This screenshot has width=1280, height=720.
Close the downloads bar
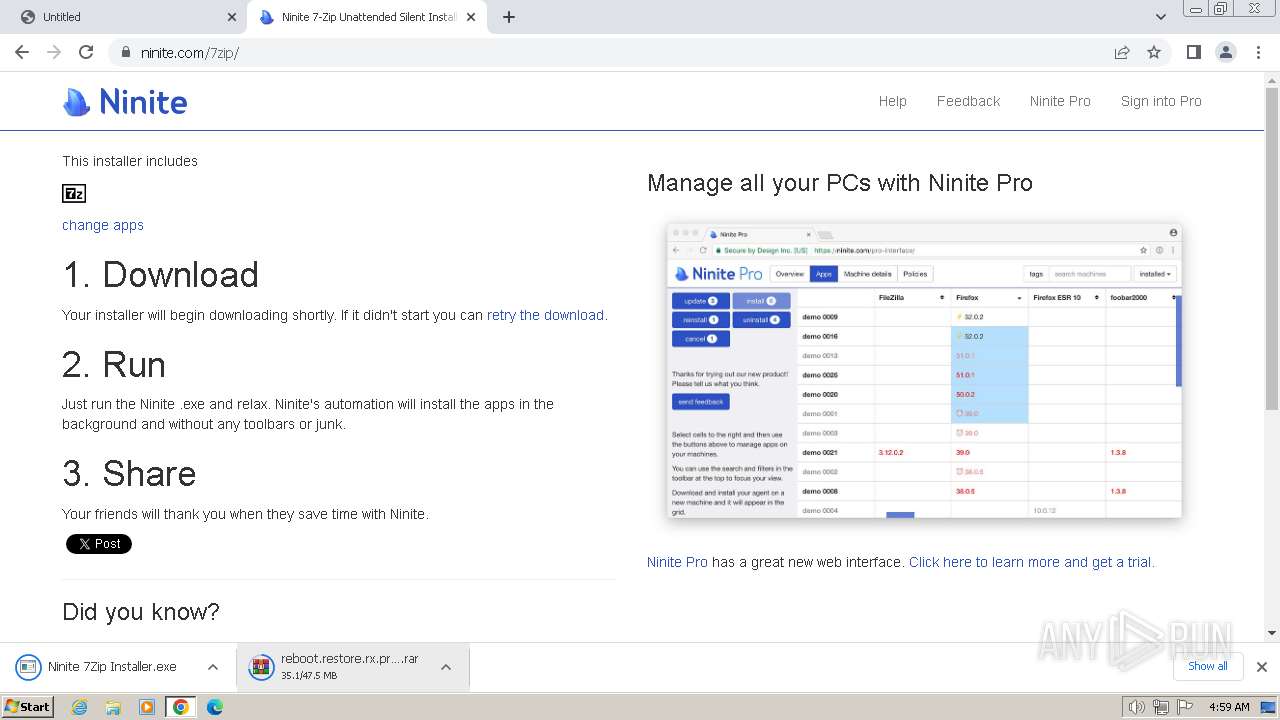click(1262, 667)
